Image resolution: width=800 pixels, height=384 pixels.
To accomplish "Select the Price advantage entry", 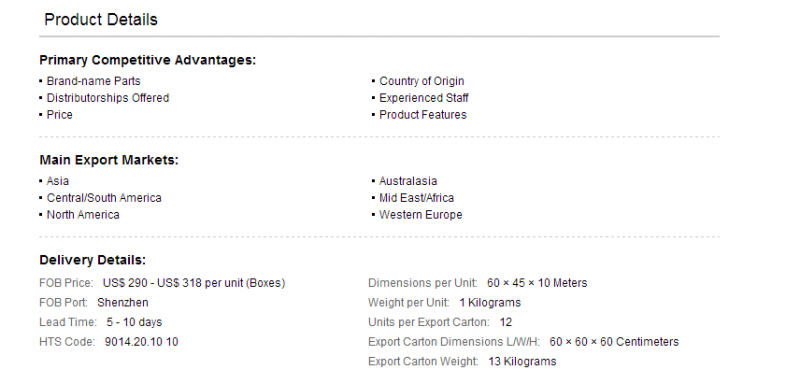I will (60, 115).
